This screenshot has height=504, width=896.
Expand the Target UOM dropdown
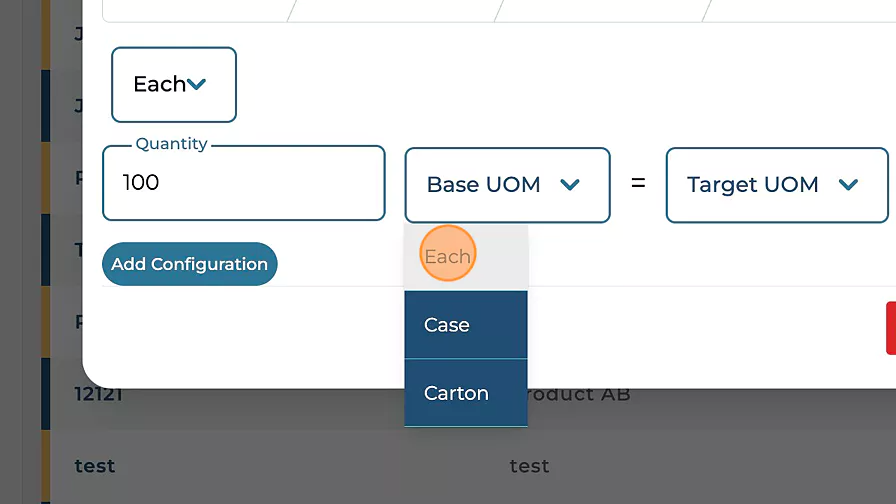776,185
